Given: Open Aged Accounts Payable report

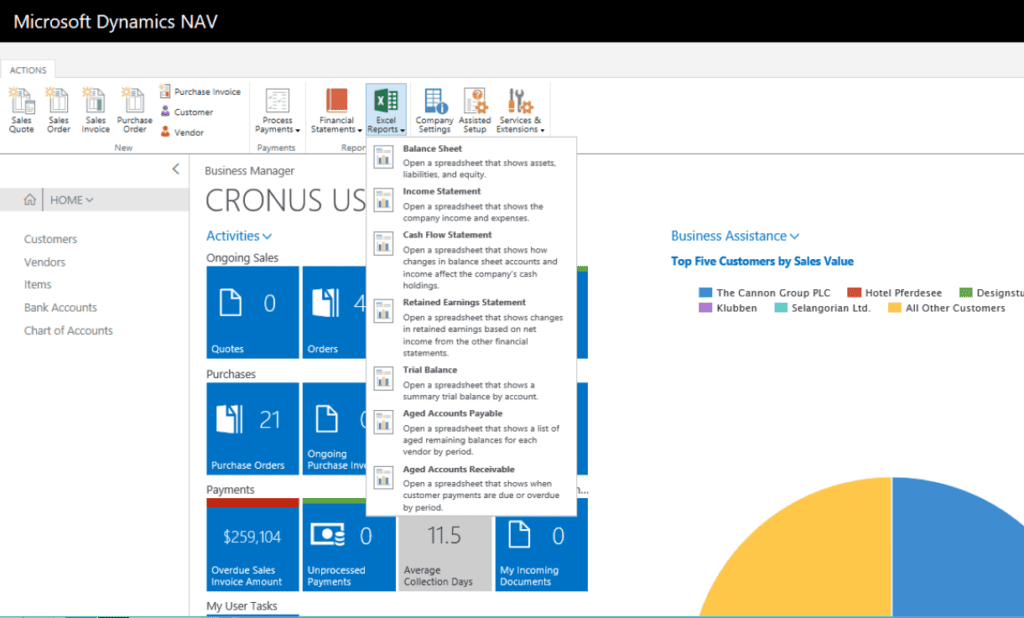Looking at the screenshot, I should point(472,432).
